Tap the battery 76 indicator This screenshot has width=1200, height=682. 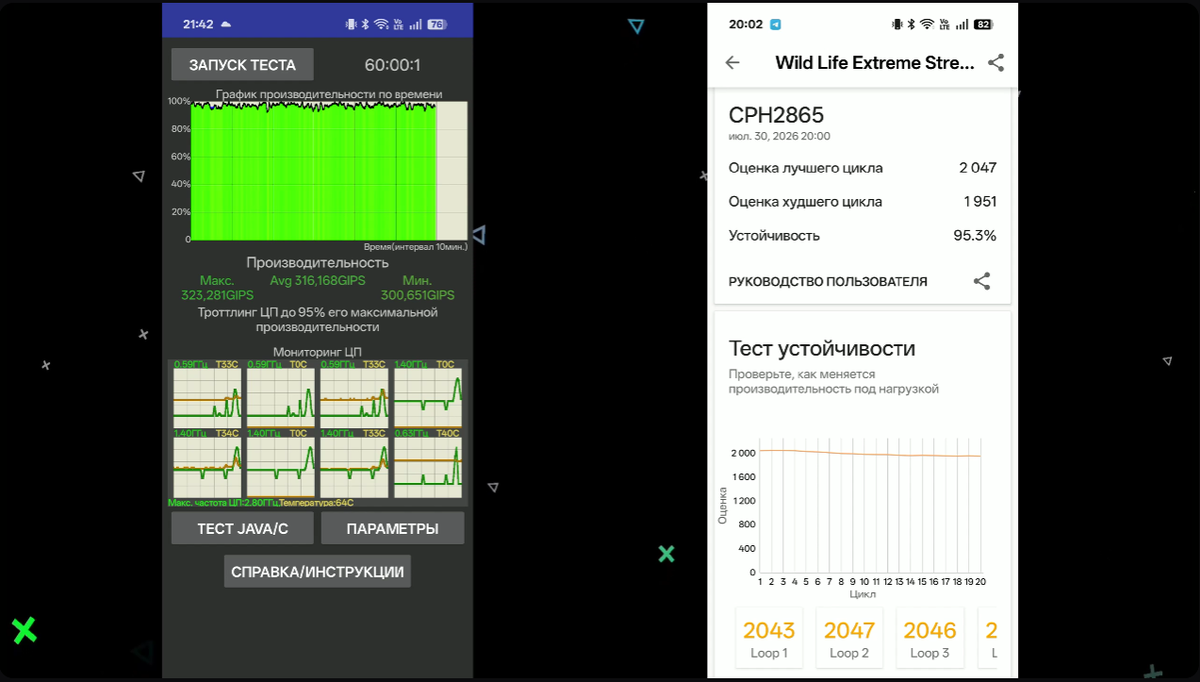[437, 24]
